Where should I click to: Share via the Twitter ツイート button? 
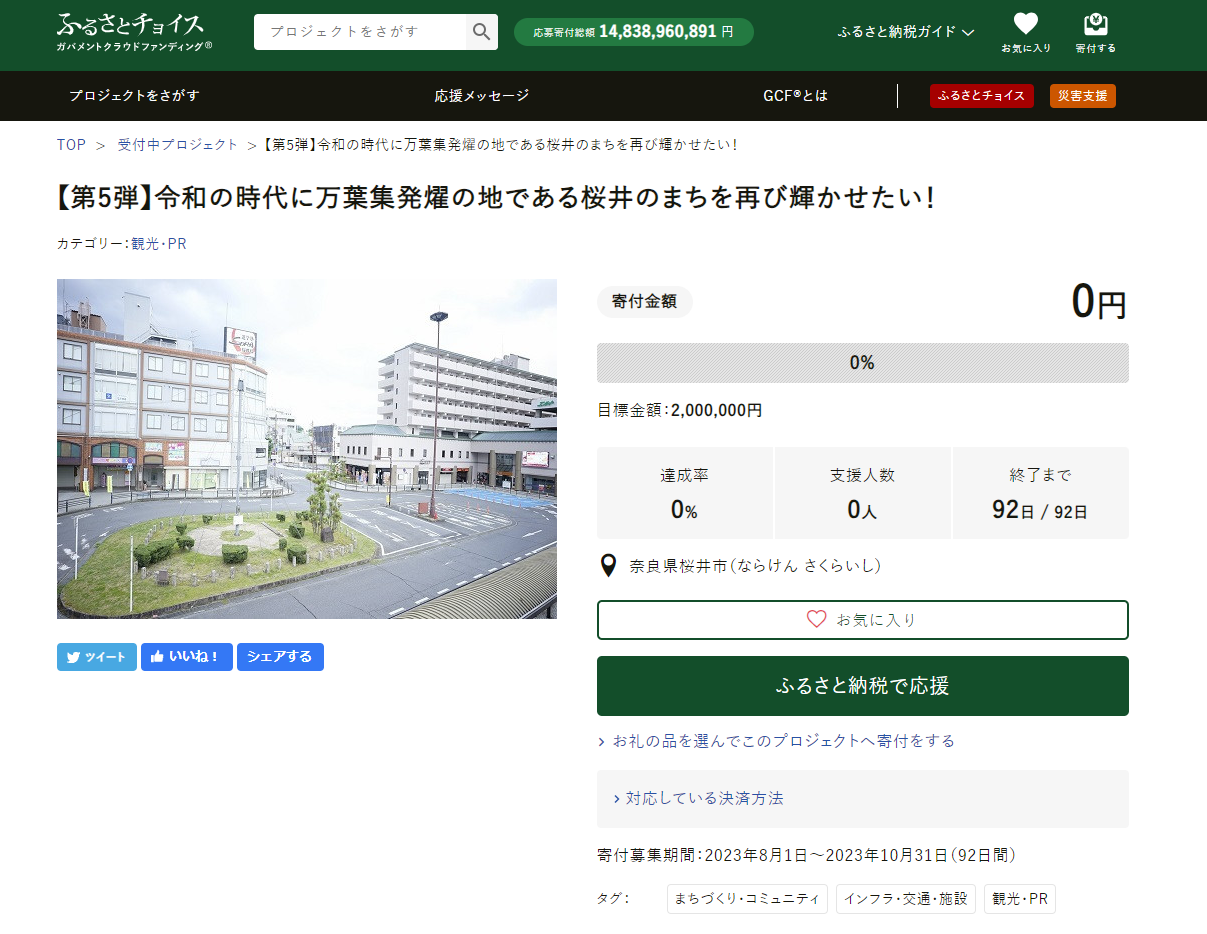(x=97, y=657)
